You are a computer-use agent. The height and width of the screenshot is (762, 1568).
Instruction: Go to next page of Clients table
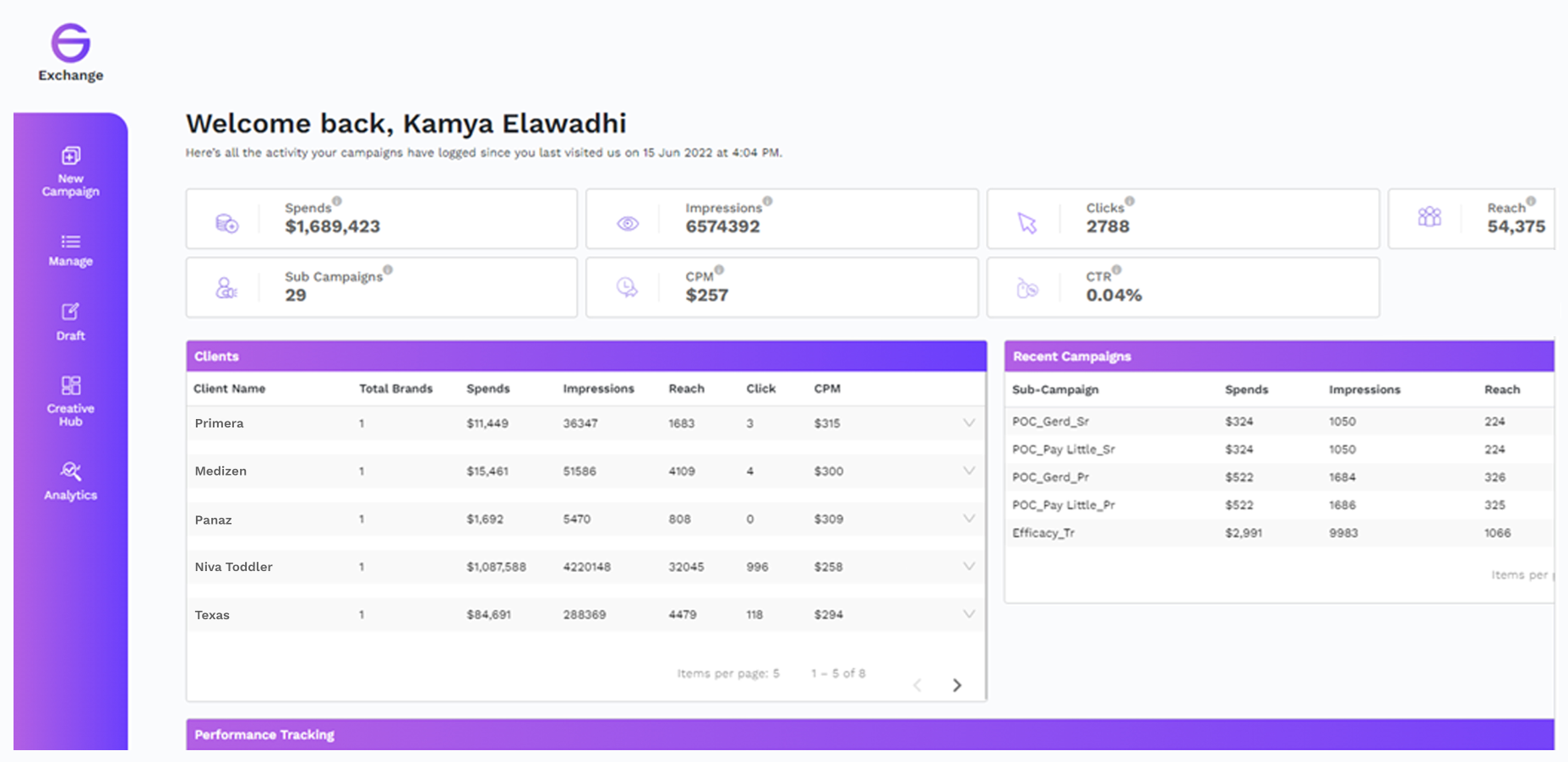957,685
